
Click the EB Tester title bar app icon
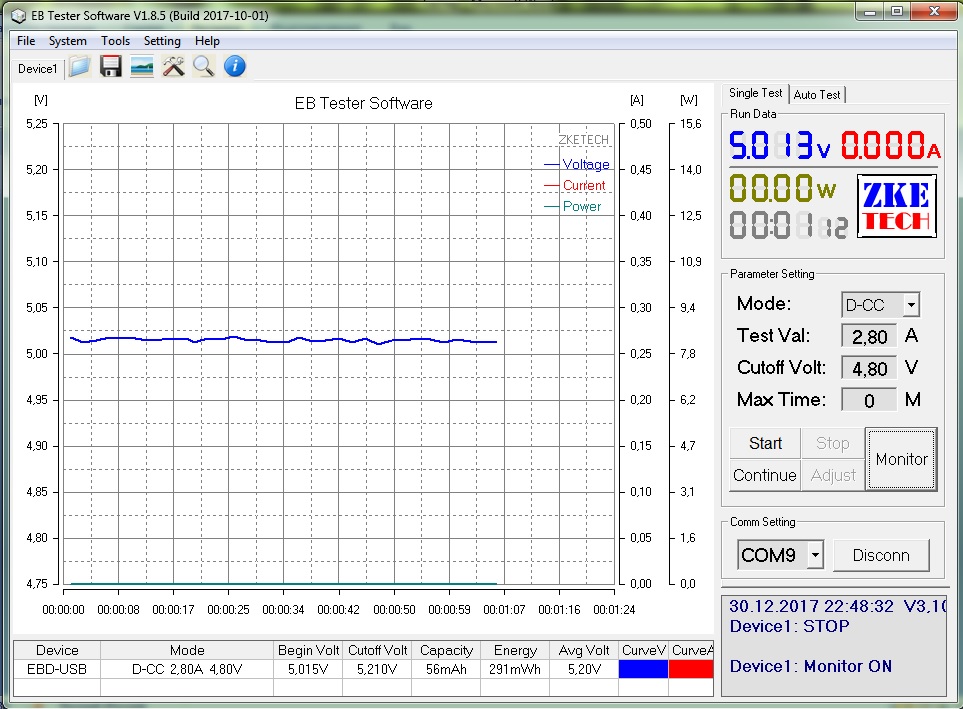click(x=18, y=15)
